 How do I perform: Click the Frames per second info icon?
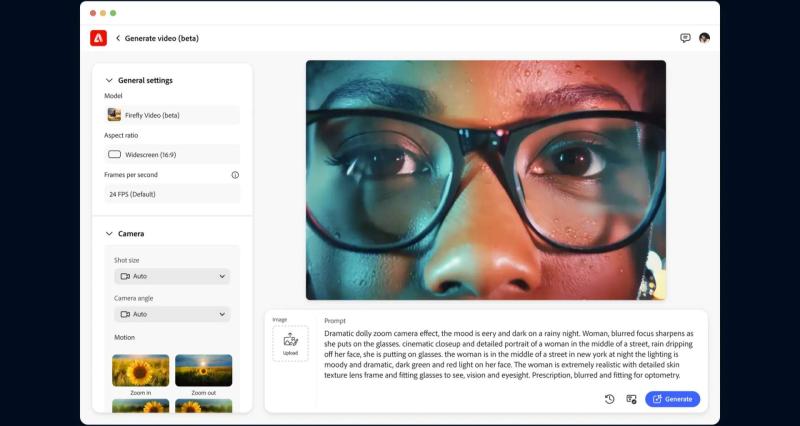coord(235,175)
